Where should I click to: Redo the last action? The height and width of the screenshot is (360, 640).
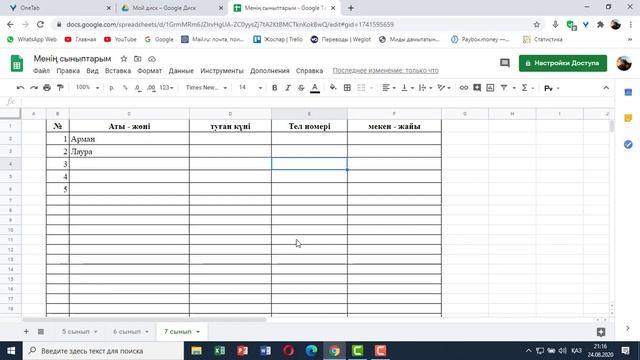[33, 88]
